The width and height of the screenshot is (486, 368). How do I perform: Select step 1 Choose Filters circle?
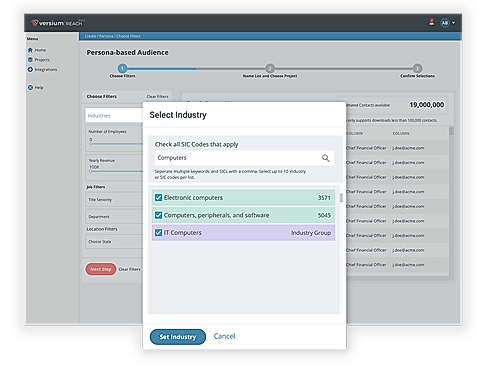(122, 68)
